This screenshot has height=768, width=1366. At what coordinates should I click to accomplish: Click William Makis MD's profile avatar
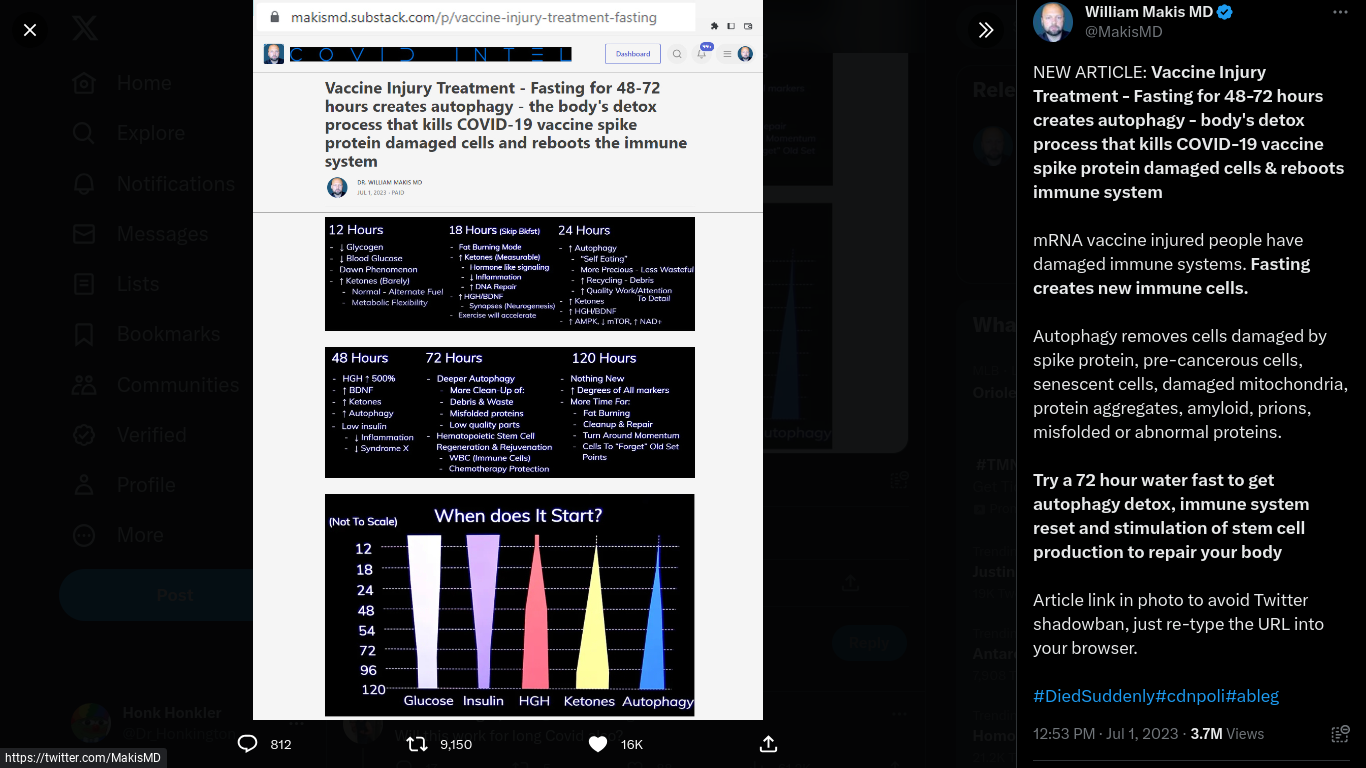pos(1053,22)
